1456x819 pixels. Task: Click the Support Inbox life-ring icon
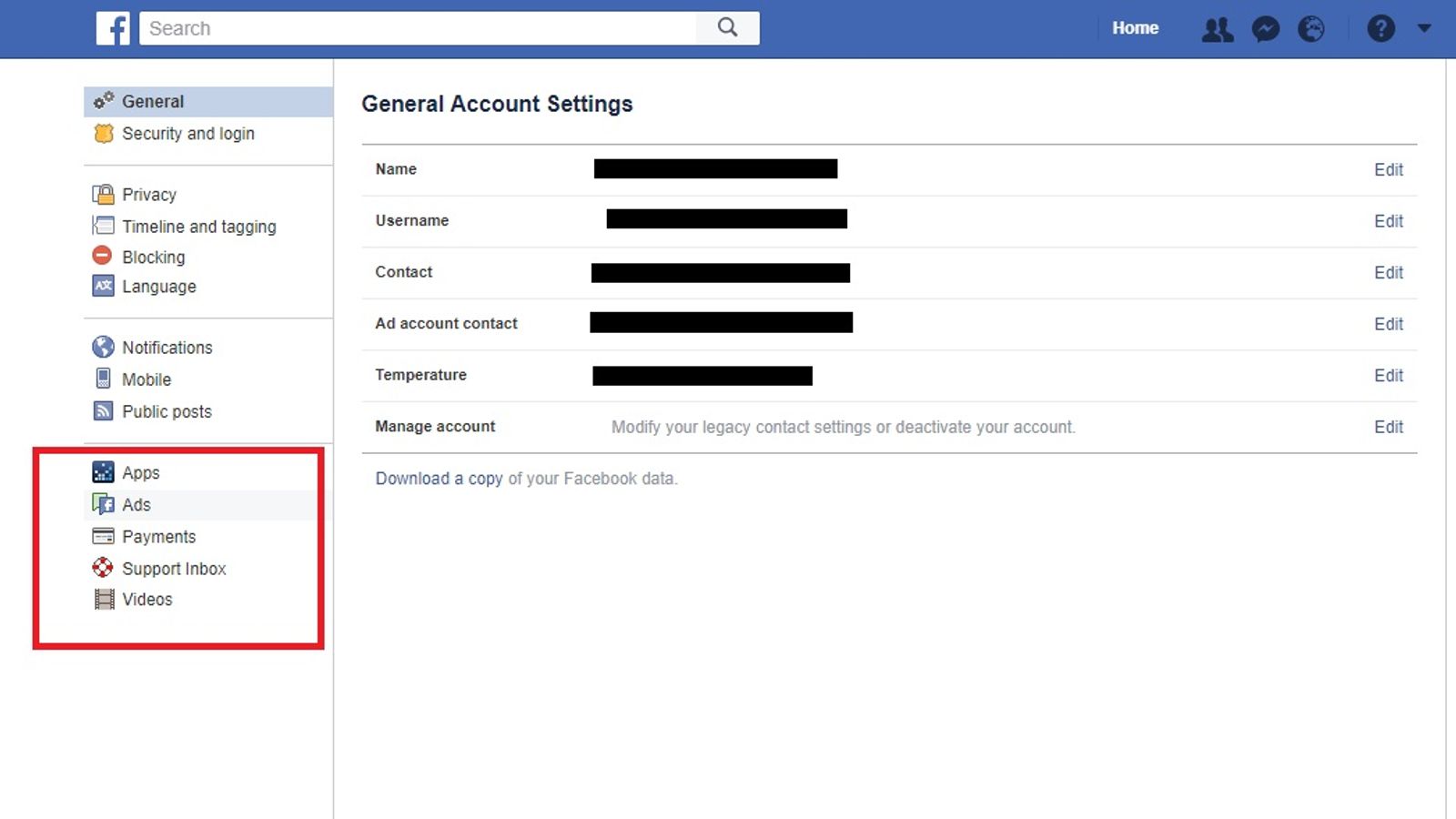click(x=103, y=568)
